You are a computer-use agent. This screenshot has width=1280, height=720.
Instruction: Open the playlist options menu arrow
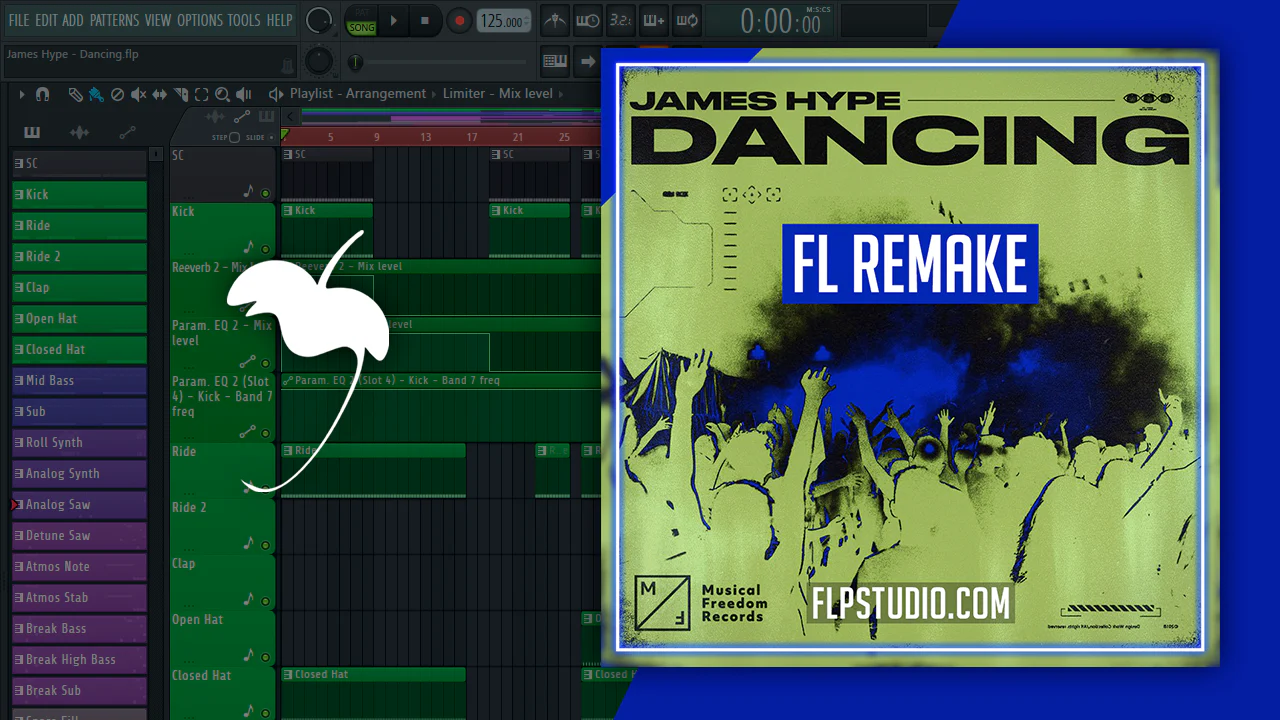(22, 94)
